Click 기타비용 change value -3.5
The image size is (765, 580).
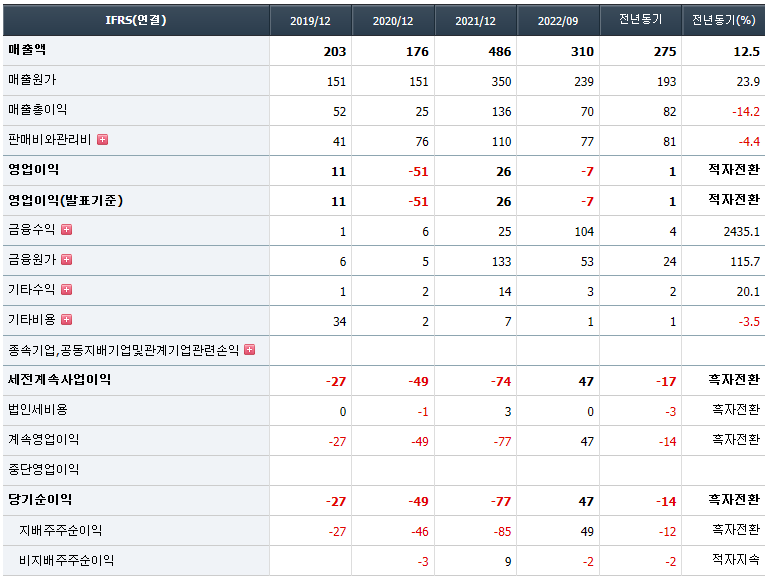pyautogui.click(x=749, y=322)
